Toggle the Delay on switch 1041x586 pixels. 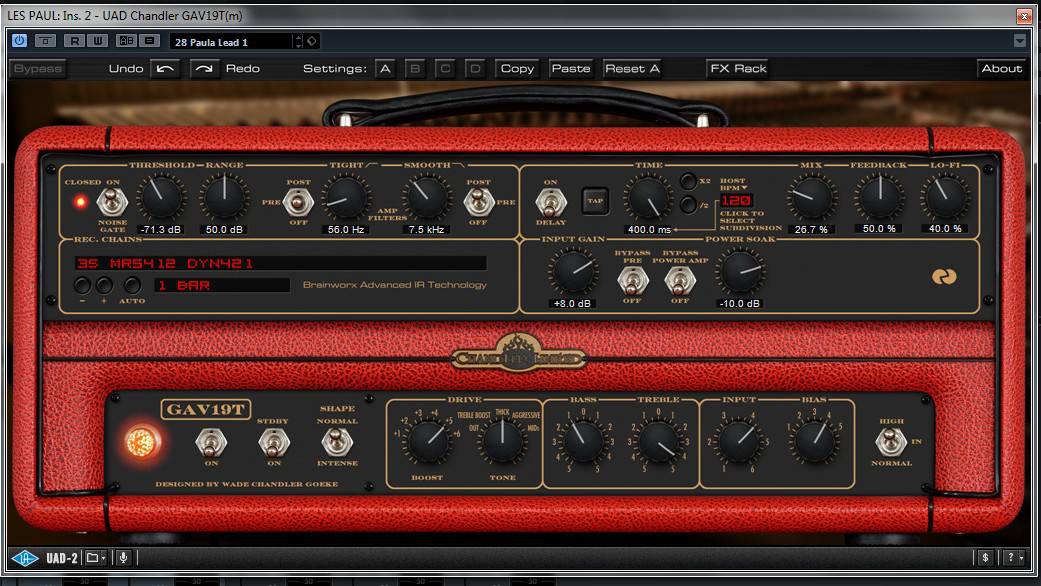tap(550, 201)
